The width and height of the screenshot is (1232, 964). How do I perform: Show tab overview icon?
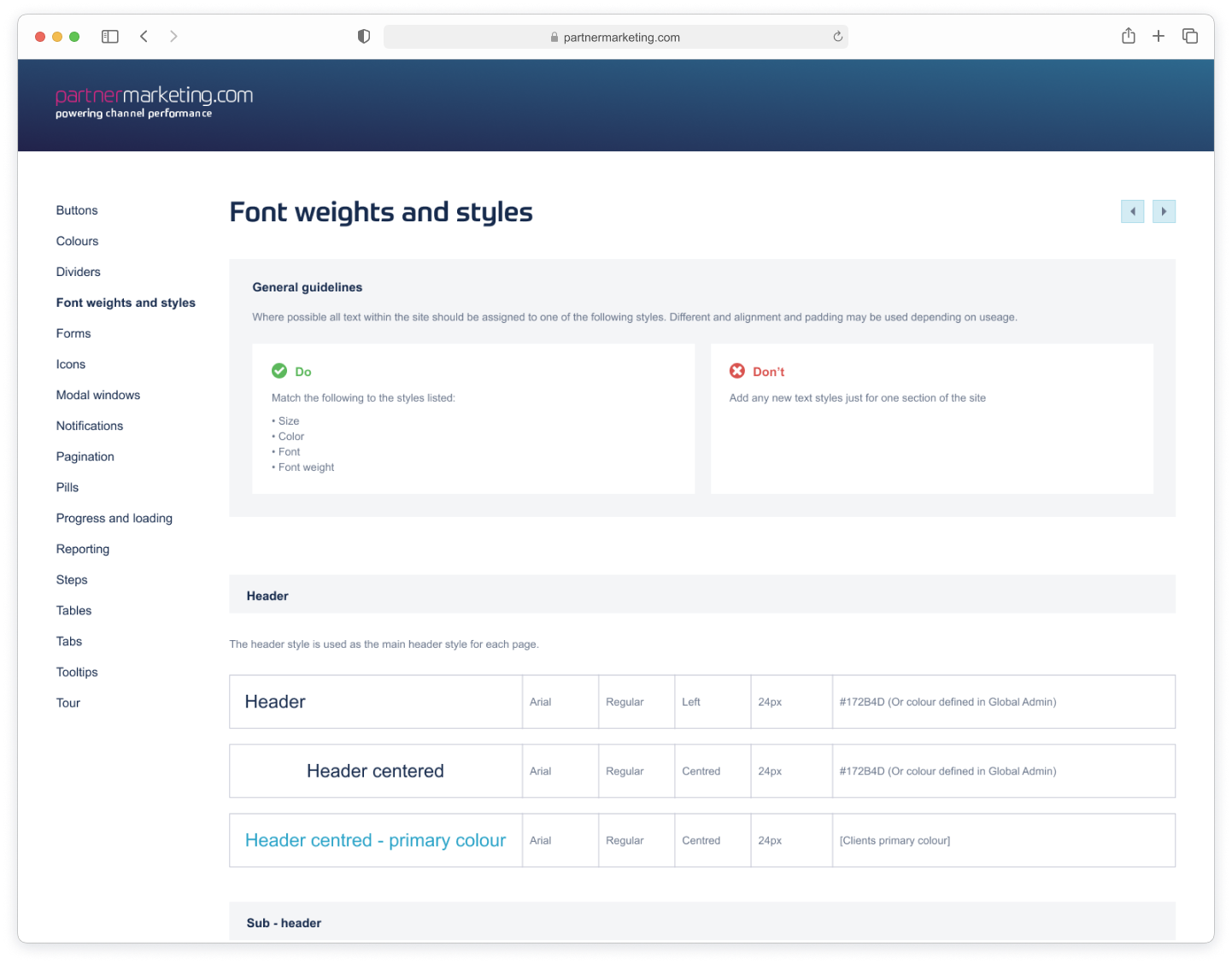pyautogui.click(x=1189, y=36)
